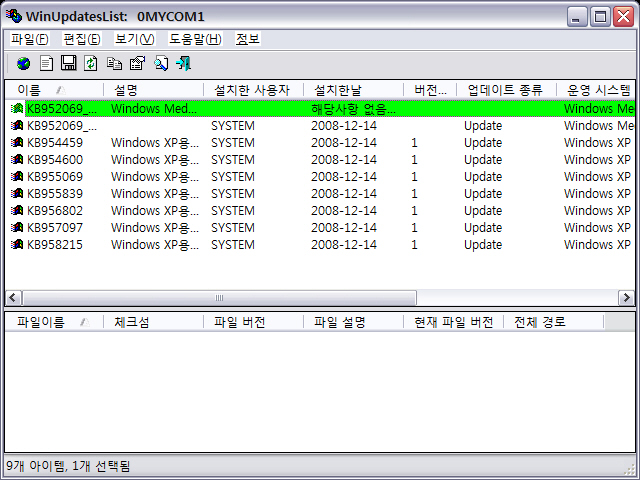The width and height of the screenshot is (640, 480).
Task: Sort by the 설명 column header
Action: click(x=153, y=89)
